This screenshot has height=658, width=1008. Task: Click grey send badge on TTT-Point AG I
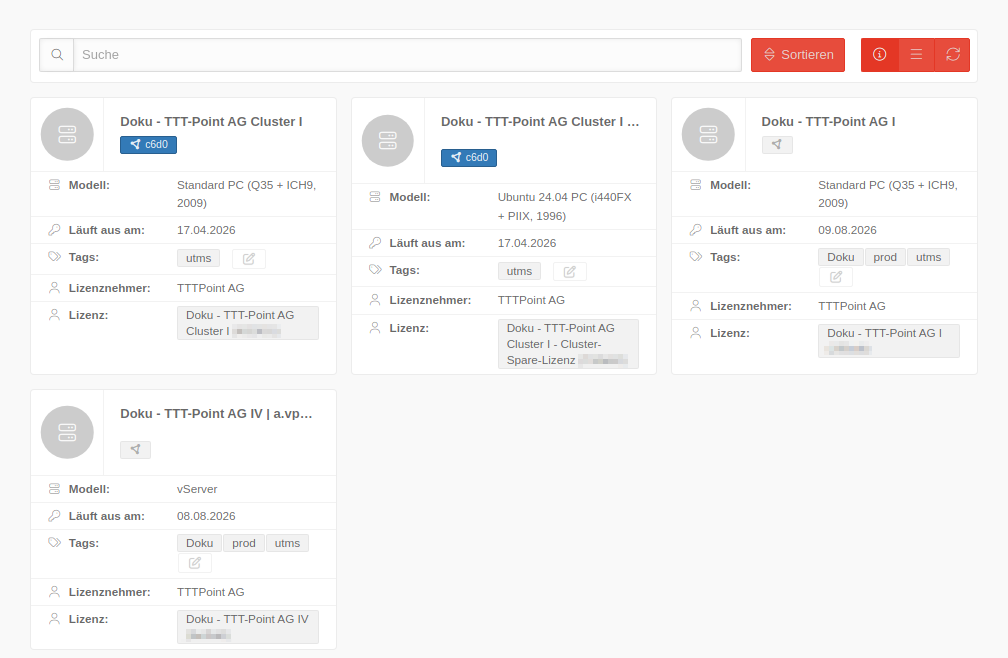(x=777, y=145)
